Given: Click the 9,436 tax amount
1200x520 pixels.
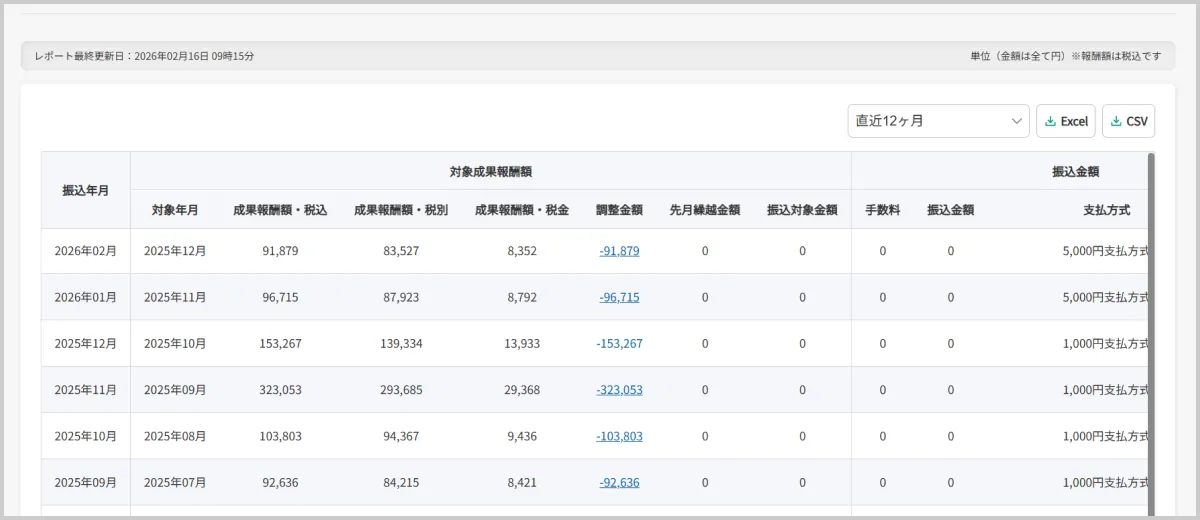Looking at the screenshot, I should click(522, 436).
